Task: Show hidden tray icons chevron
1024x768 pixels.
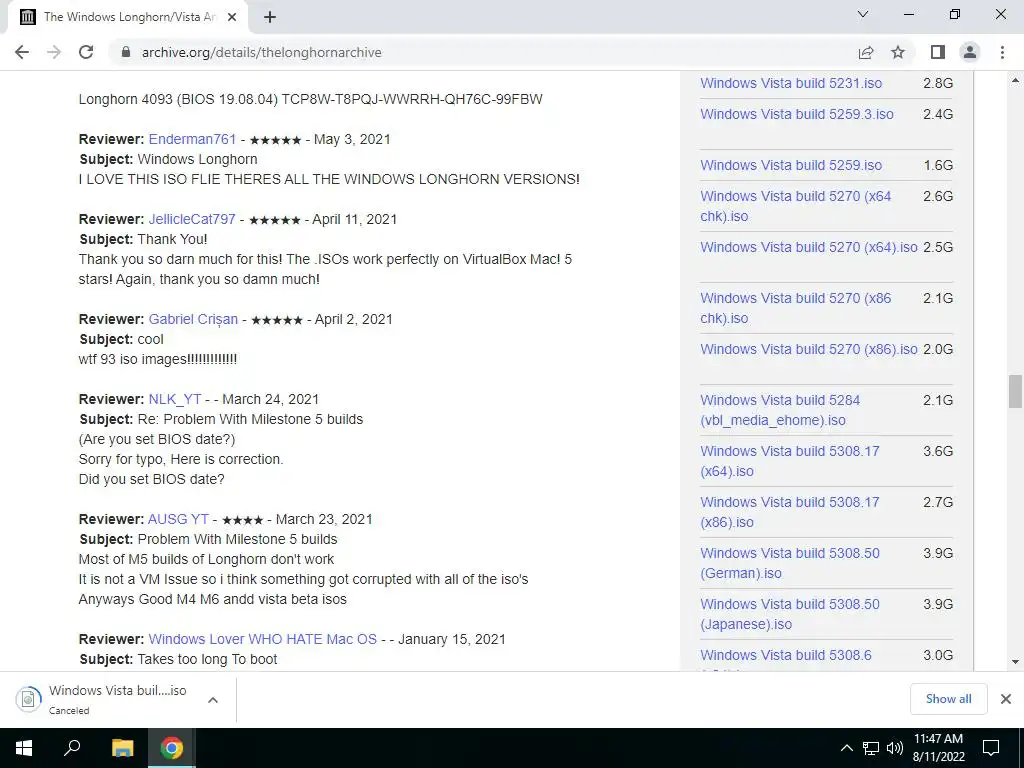Action: (x=846, y=748)
